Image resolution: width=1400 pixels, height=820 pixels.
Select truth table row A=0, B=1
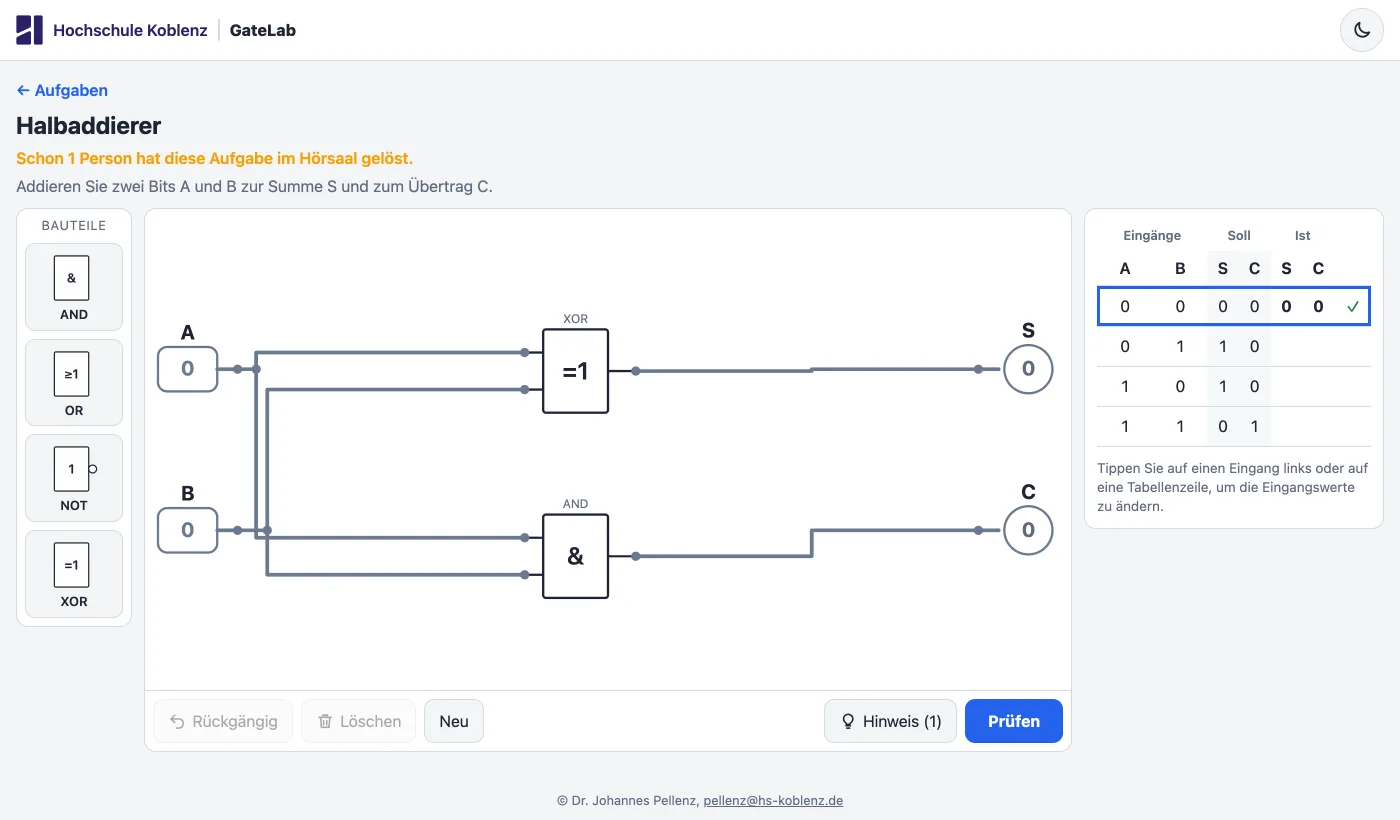point(1234,347)
